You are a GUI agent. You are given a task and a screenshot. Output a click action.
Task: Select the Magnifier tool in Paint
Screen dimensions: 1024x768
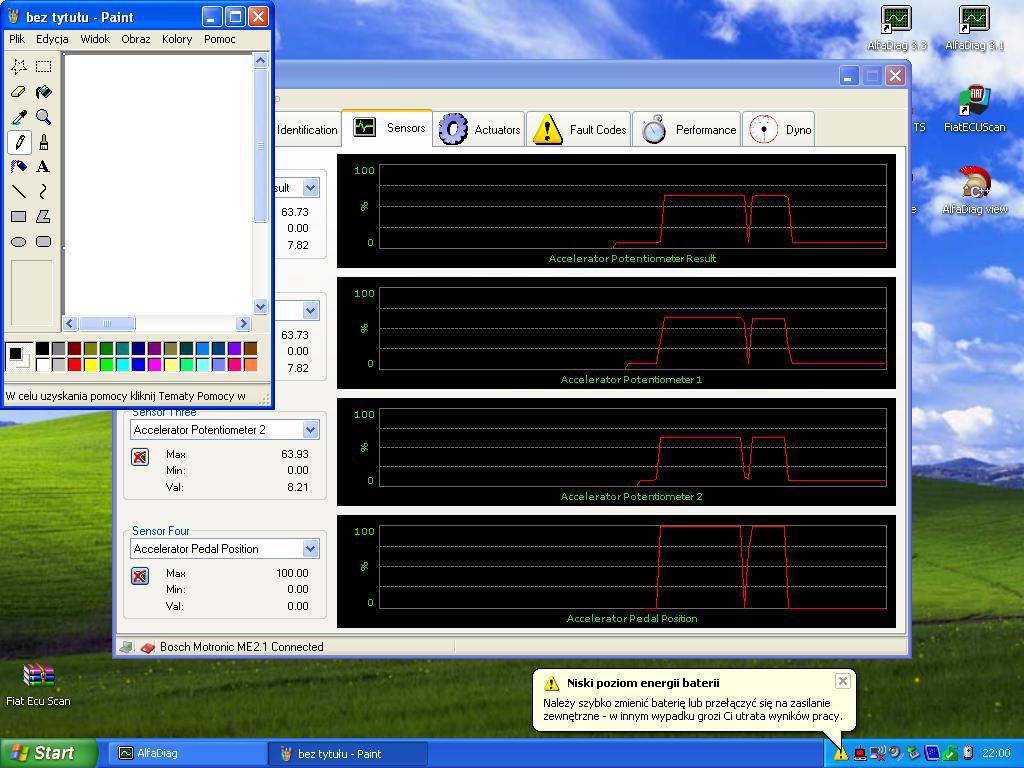coord(44,117)
